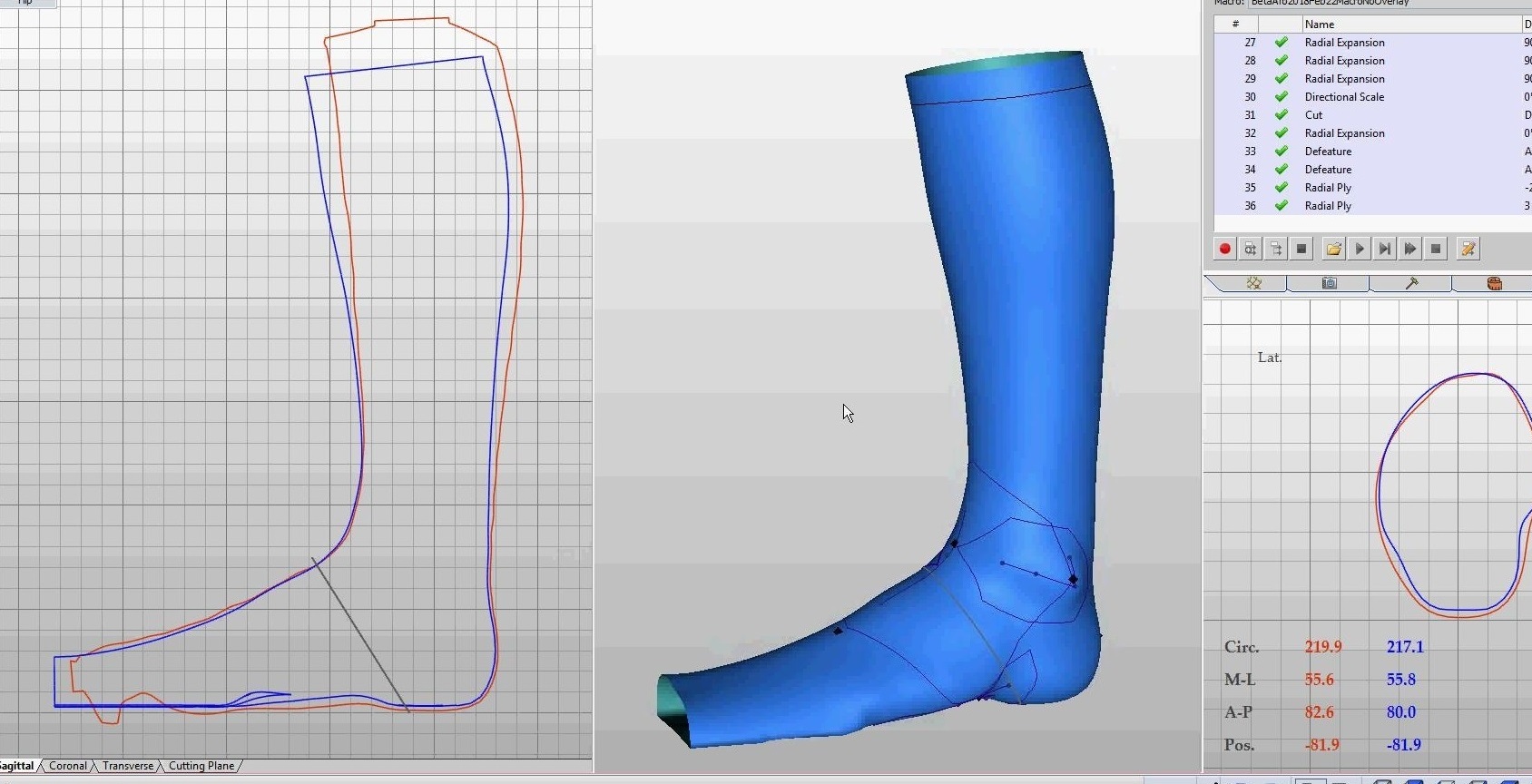Open the camera snapshot tab

coord(1329,283)
